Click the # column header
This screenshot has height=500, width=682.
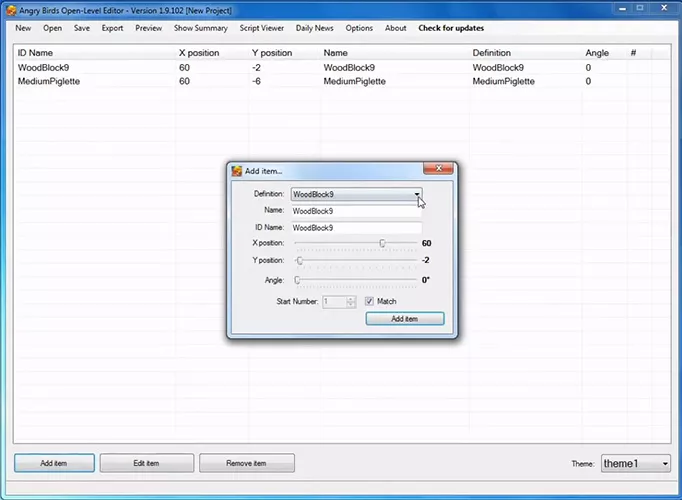coord(633,53)
